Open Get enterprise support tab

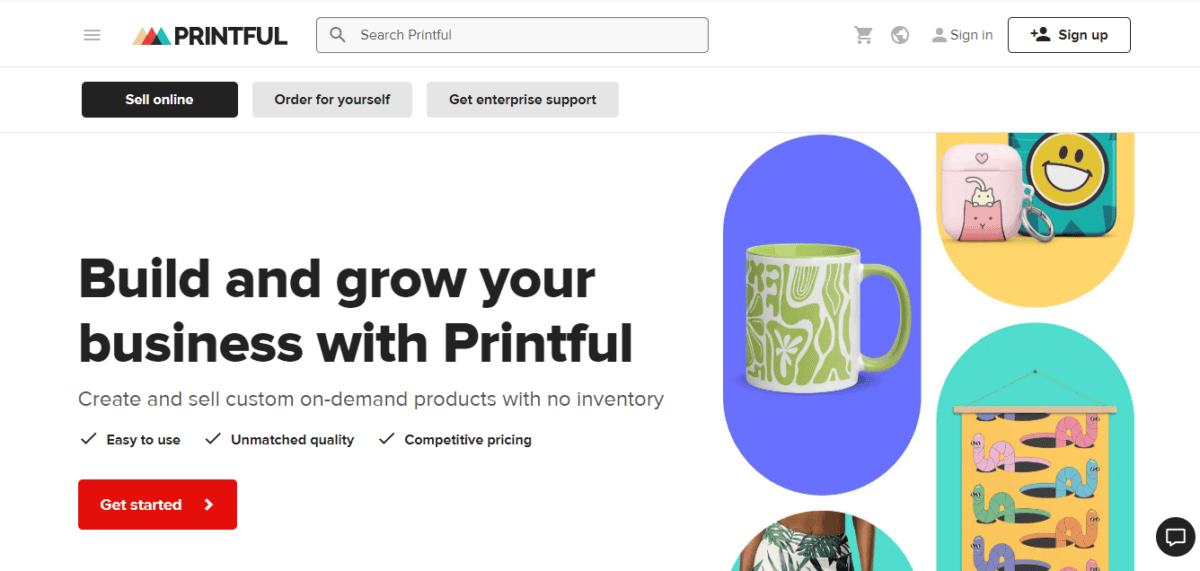522,100
